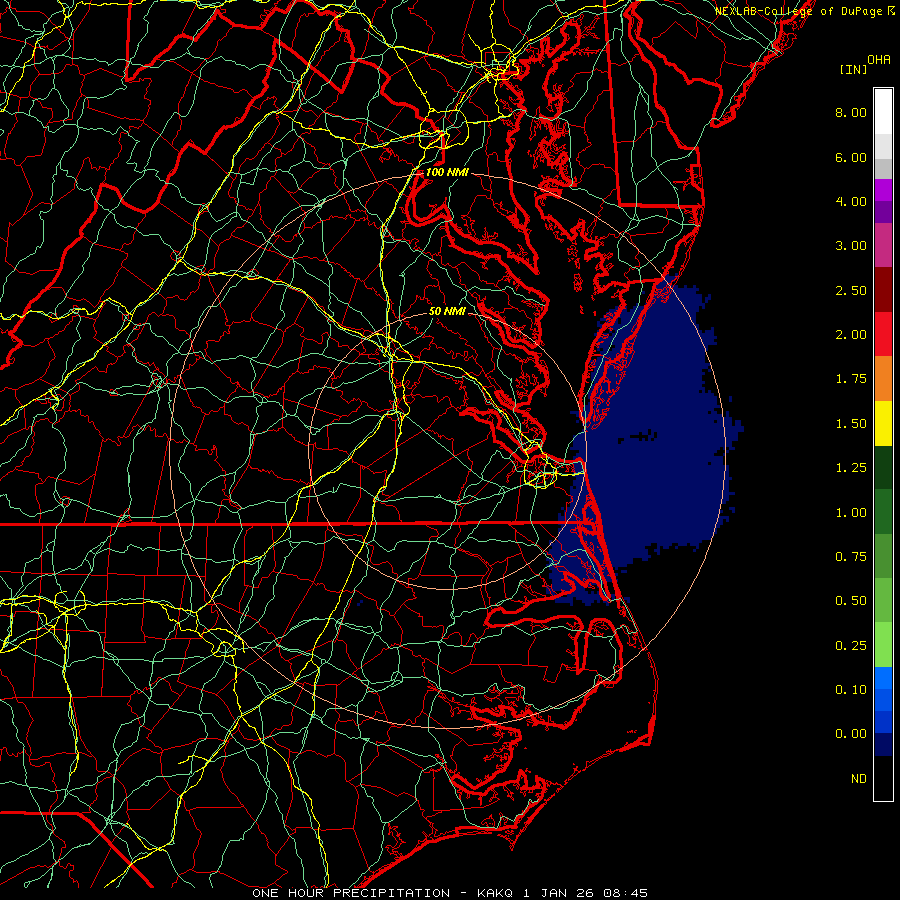
Task: Pick the darkest green 1.25 legend swatch
Action: click(883, 468)
